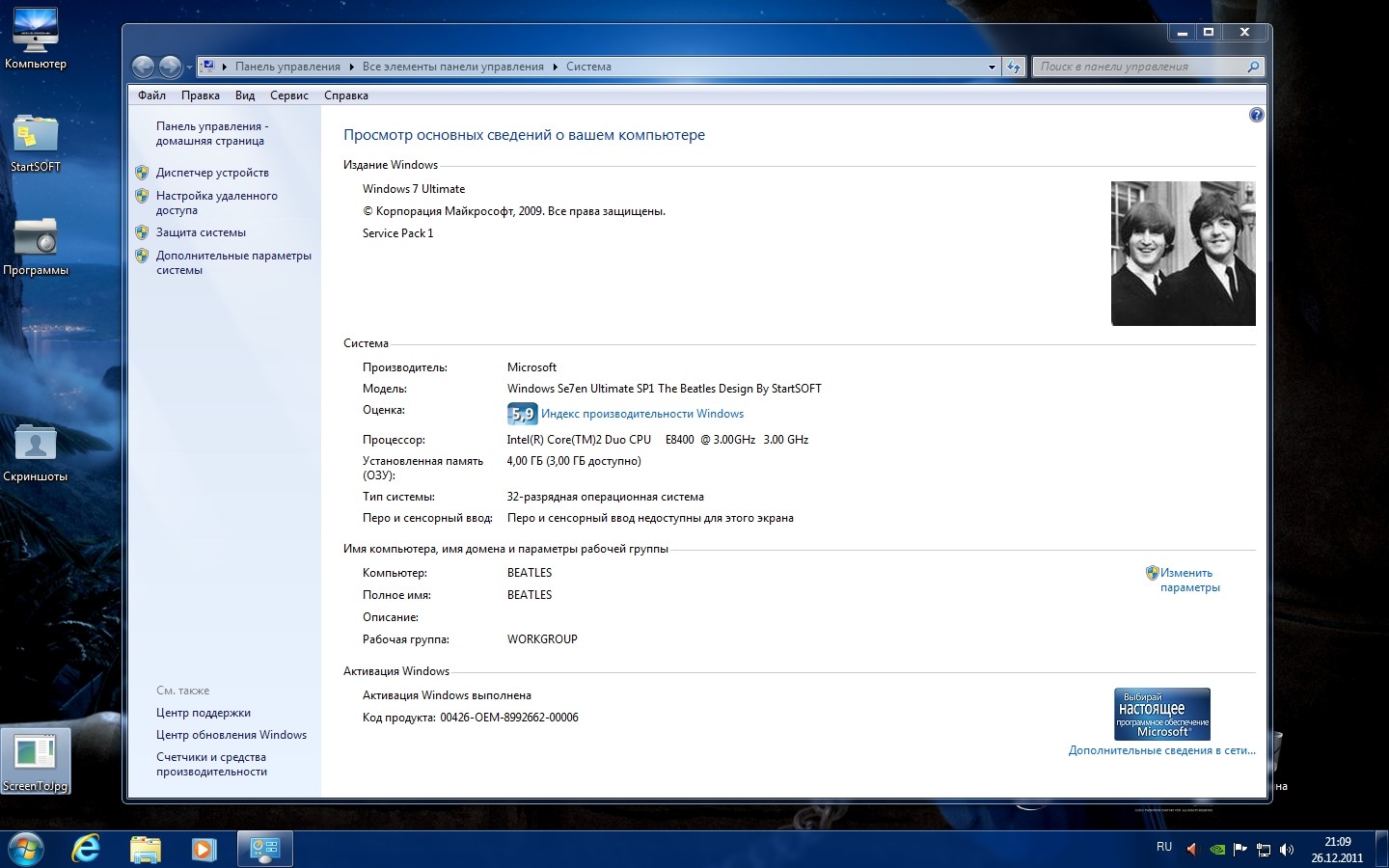Open network tray icon
The width and height of the screenshot is (1389, 868).
(x=1263, y=850)
